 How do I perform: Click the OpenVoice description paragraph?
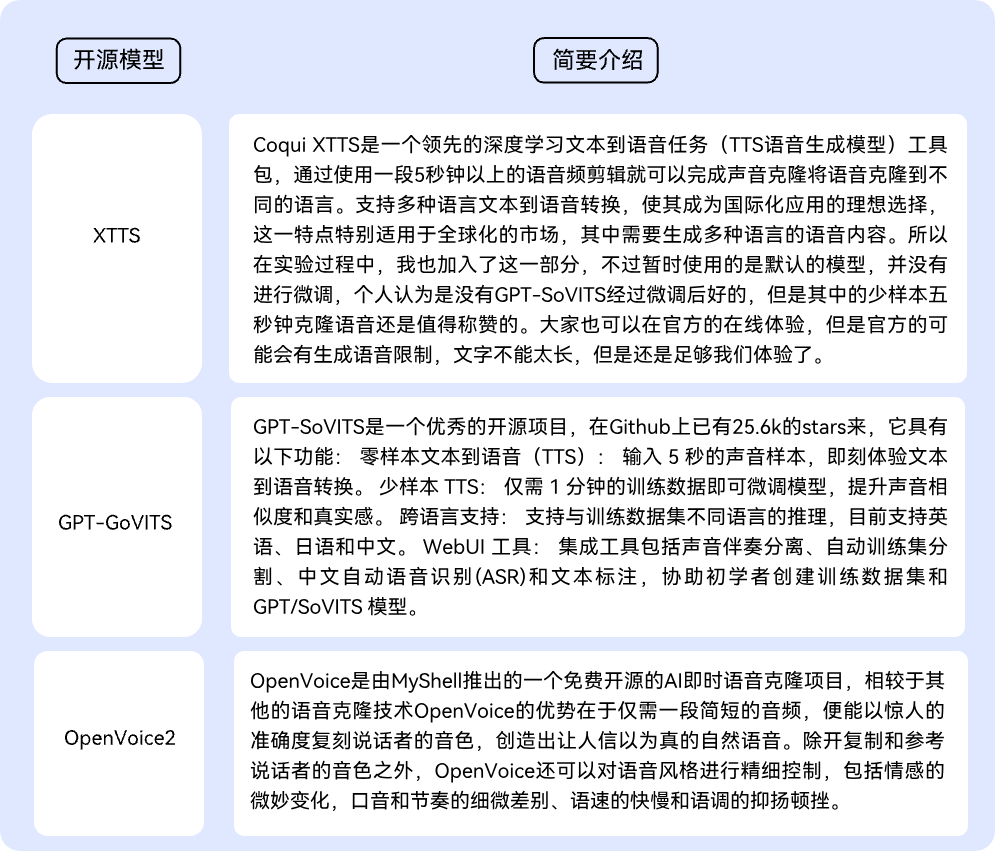click(600, 743)
